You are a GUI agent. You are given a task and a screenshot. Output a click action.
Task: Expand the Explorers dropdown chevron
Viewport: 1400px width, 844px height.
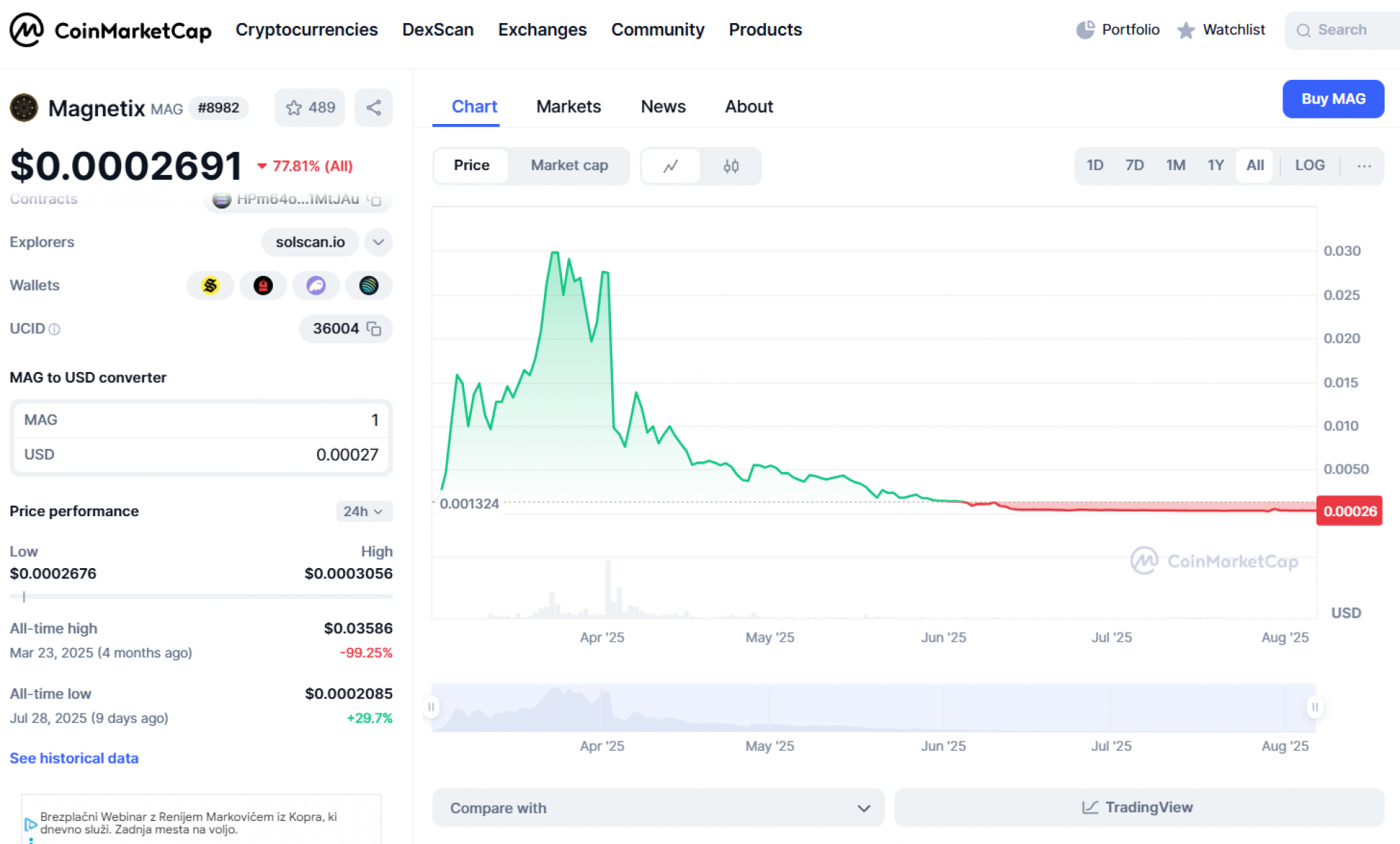379,242
